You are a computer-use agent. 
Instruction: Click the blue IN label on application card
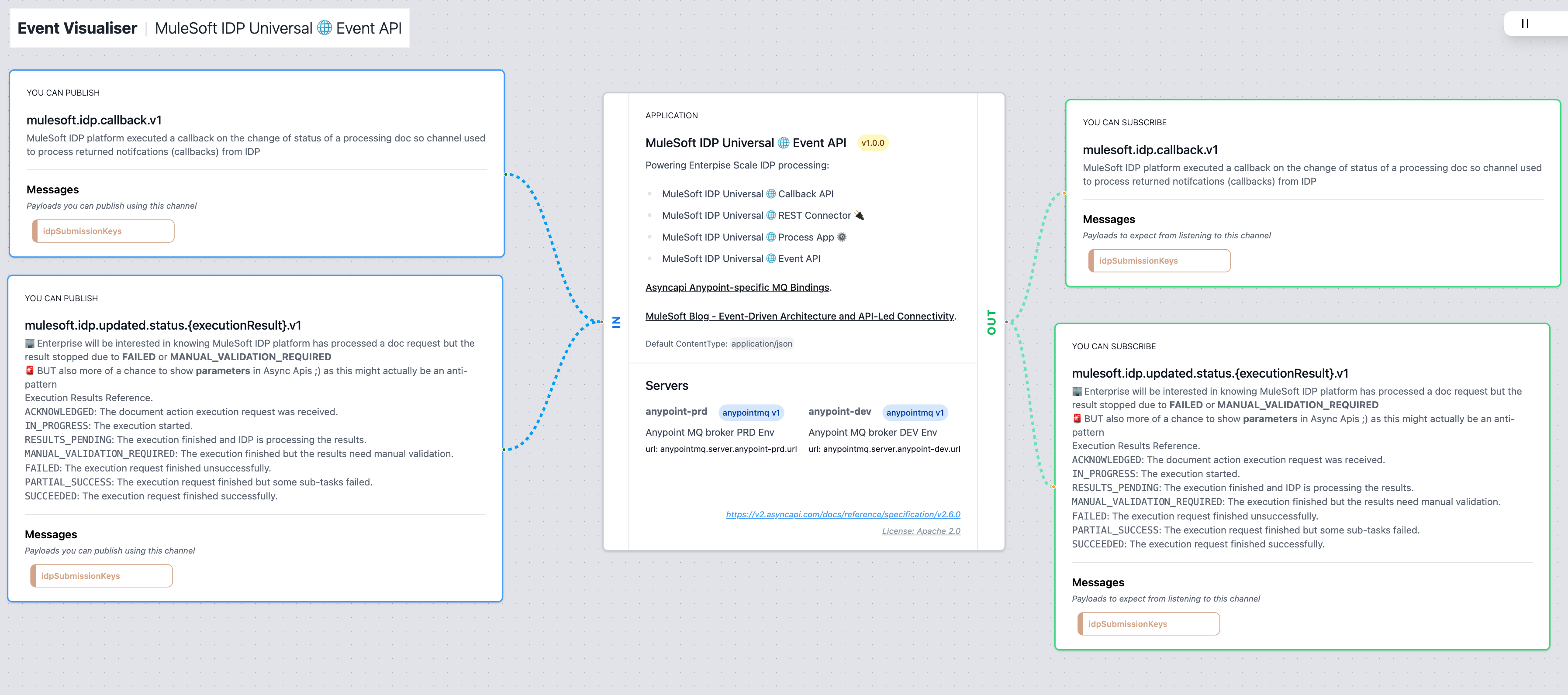pyautogui.click(x=616, y=322)
